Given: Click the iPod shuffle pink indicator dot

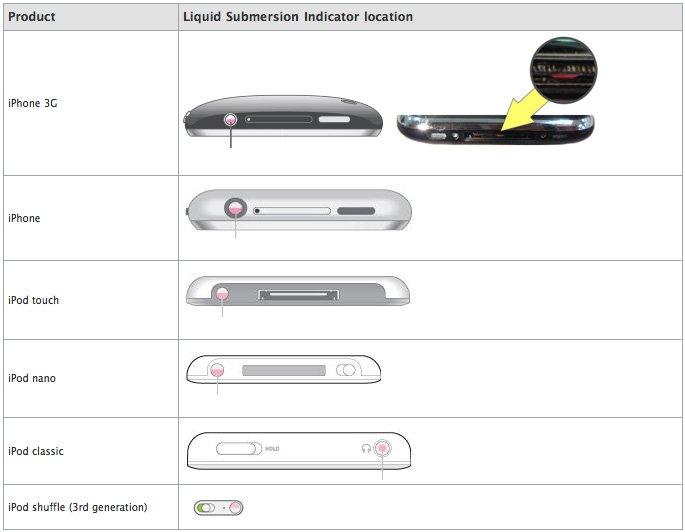Looking at the screenshot, I should pos(235,508).
